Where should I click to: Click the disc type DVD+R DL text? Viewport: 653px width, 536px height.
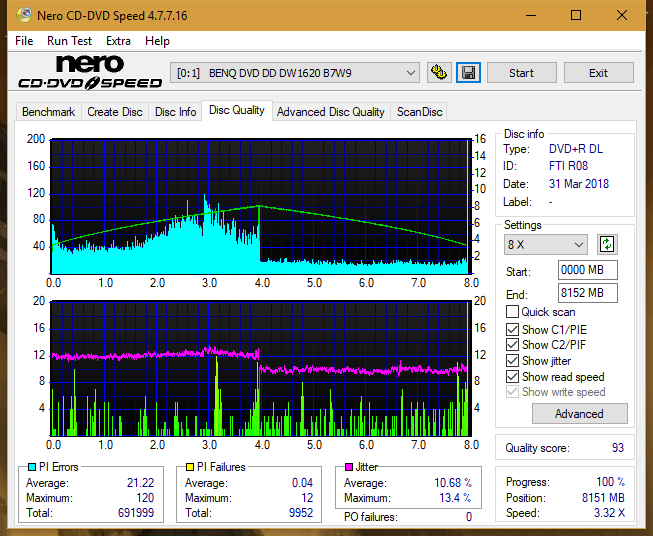(576, 149)
